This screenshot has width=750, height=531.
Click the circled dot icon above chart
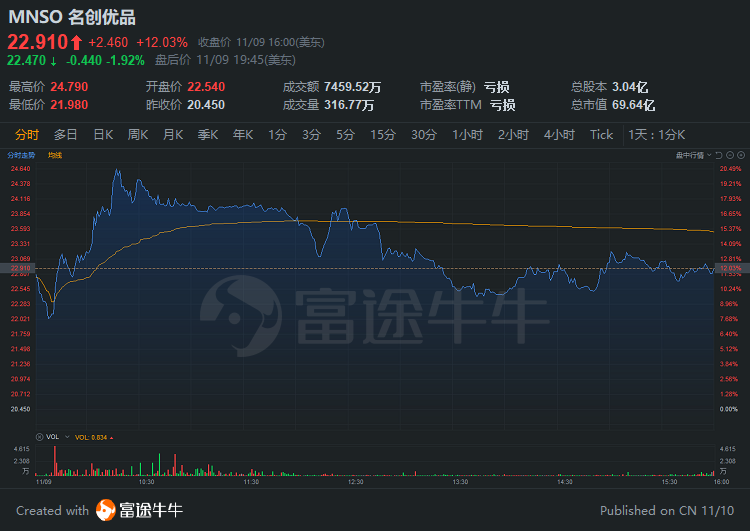point(741,155)
